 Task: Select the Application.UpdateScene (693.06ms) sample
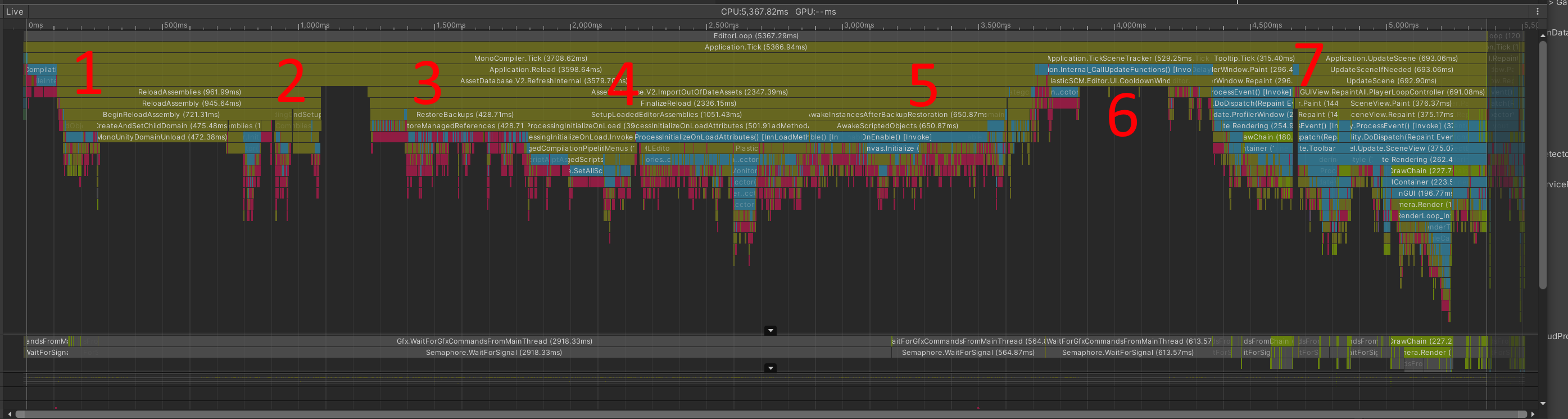click(1392, 58)
